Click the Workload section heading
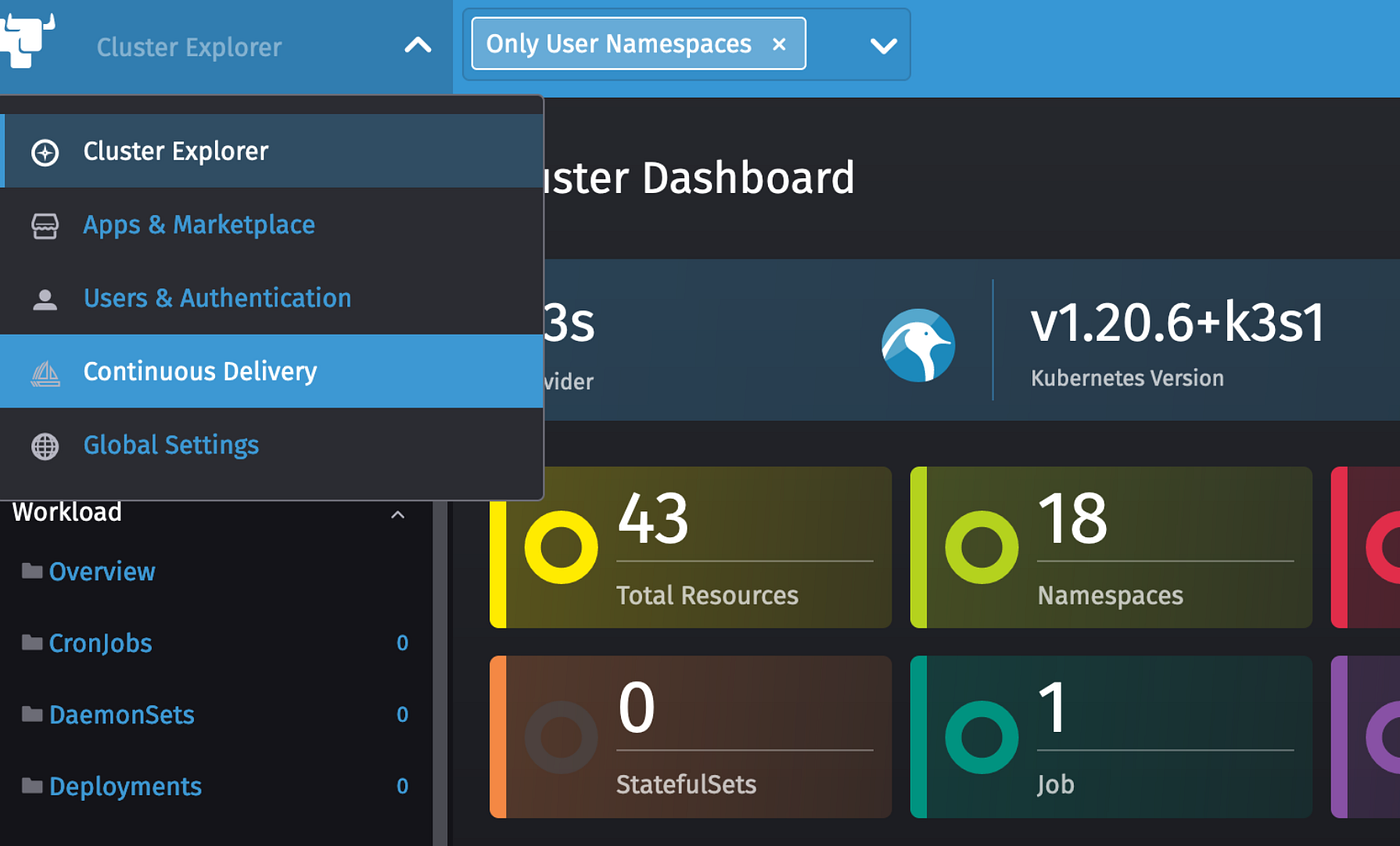 pos(67,513)
